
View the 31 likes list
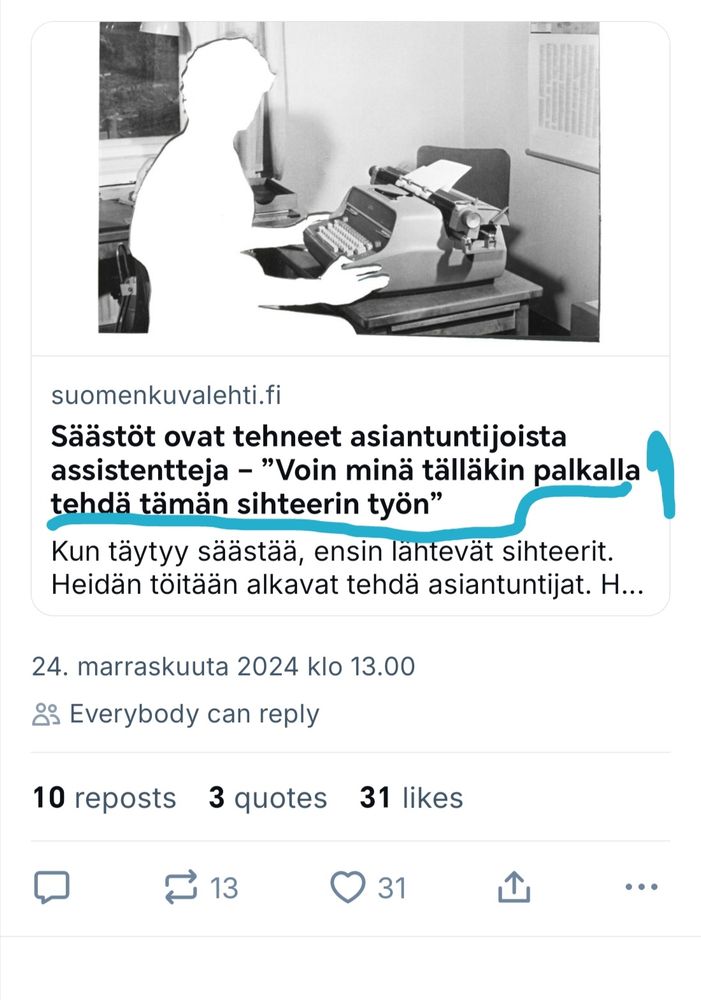(x=411, y=798)
